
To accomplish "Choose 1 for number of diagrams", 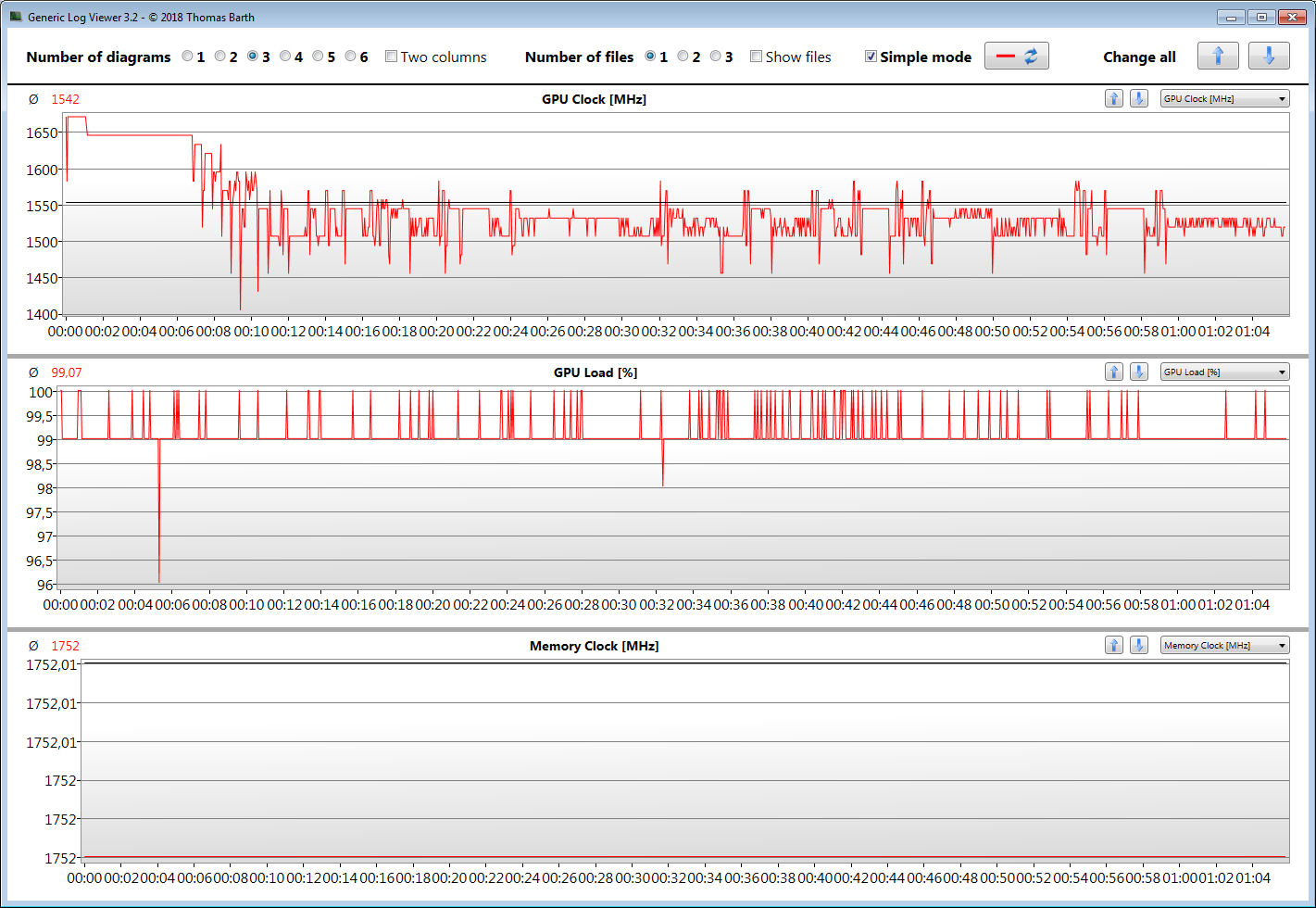I will pyautogui.click(x=187, y=57).
